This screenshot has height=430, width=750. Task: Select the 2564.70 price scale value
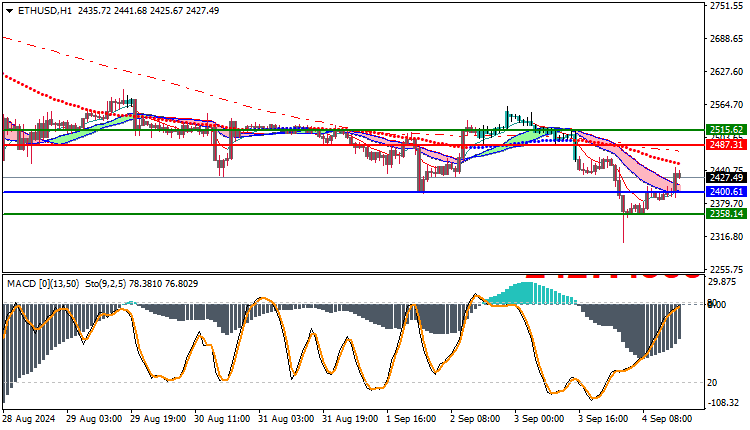[727, 105]
